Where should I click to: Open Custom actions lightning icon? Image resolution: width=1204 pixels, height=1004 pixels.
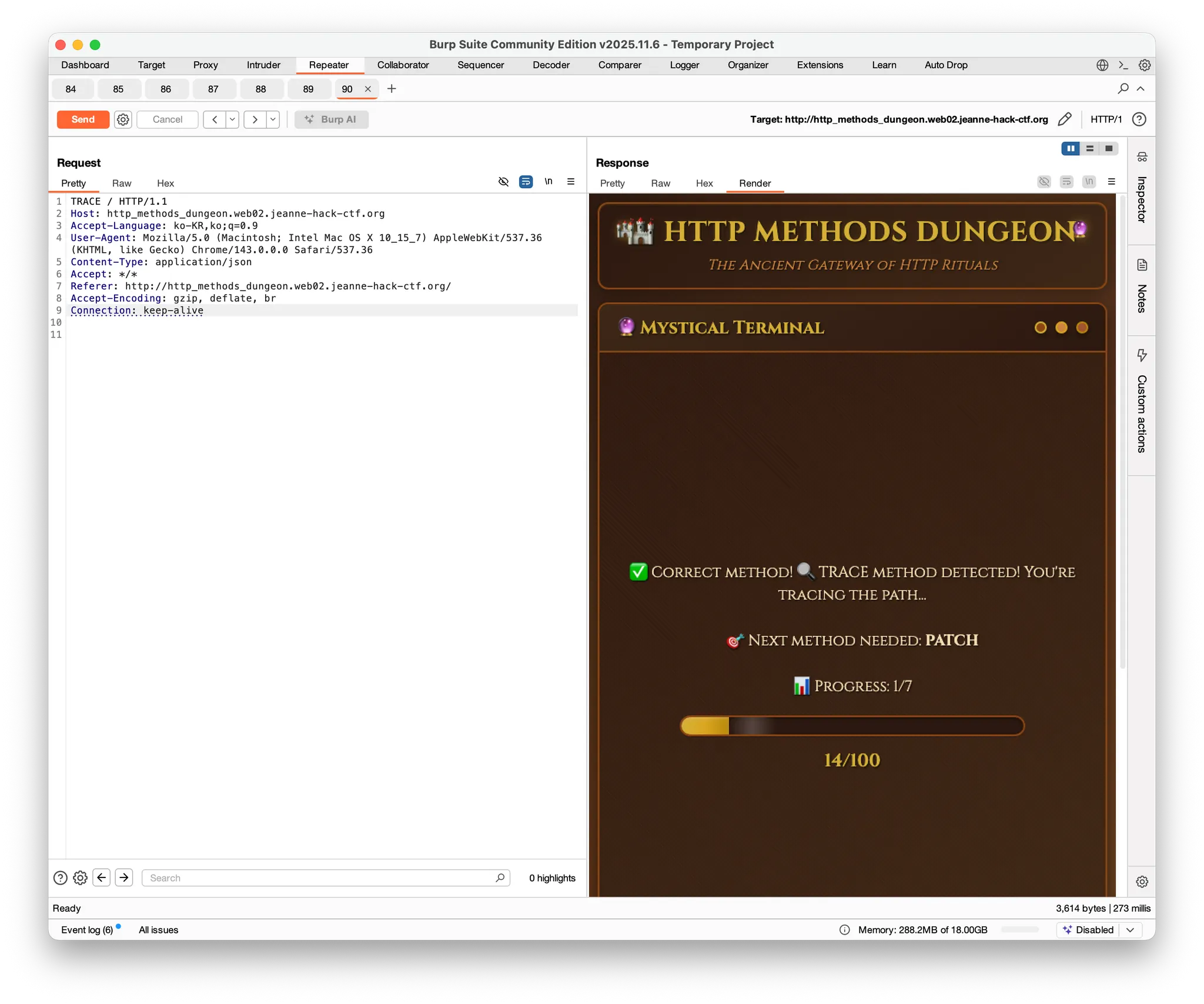[1142, 355]
